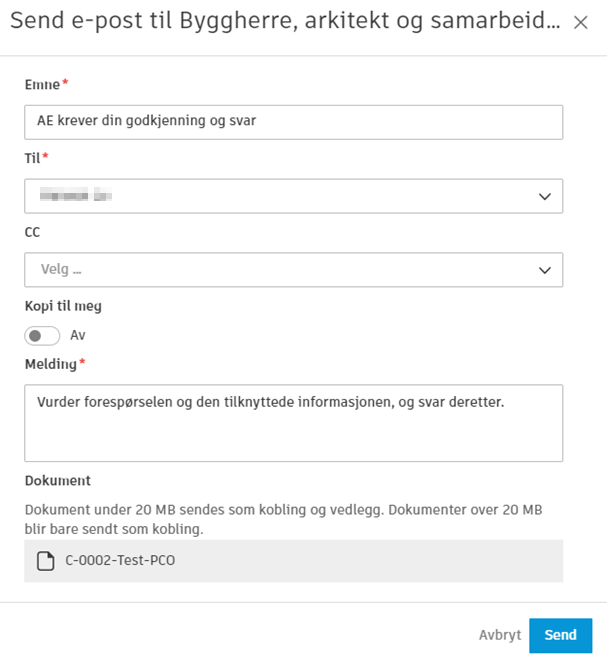
Task: Click the Melding message text area
Action: pos(293,423)
